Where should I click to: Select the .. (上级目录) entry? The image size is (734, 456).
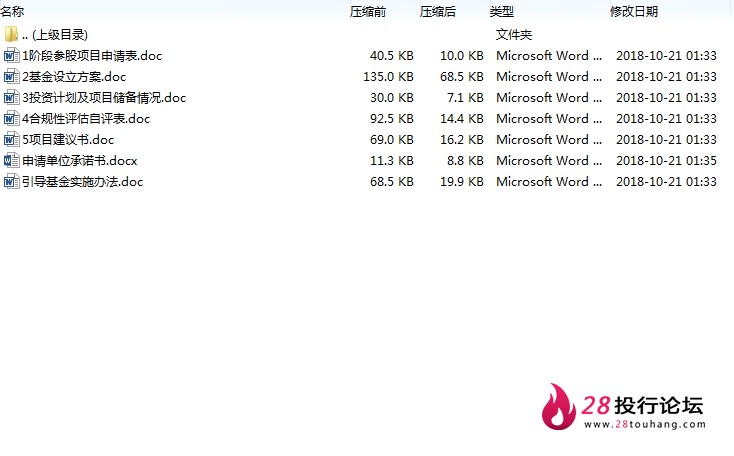(x=55, y=35)
